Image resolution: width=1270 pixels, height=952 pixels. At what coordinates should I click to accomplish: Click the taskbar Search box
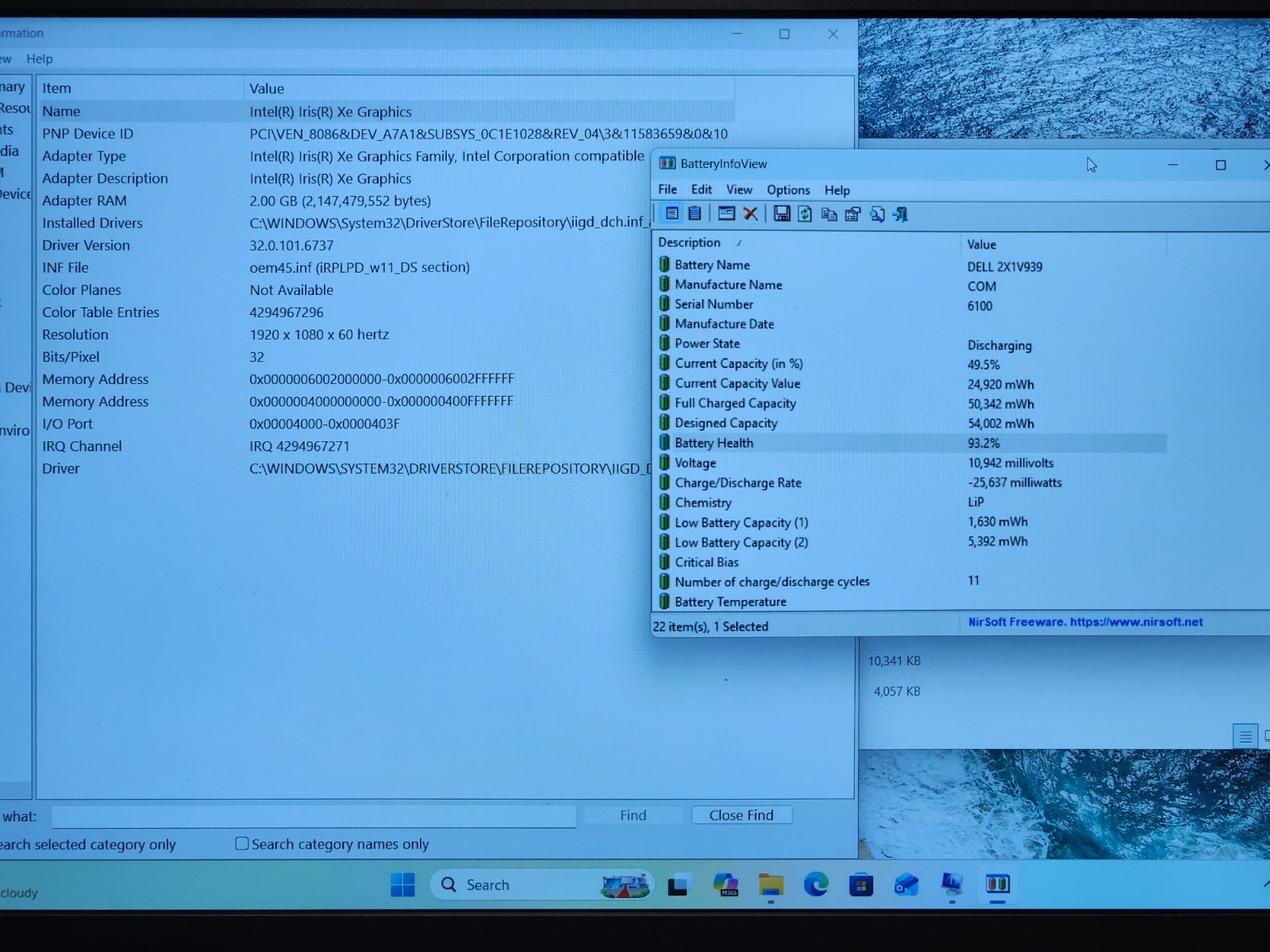(541, 885)
